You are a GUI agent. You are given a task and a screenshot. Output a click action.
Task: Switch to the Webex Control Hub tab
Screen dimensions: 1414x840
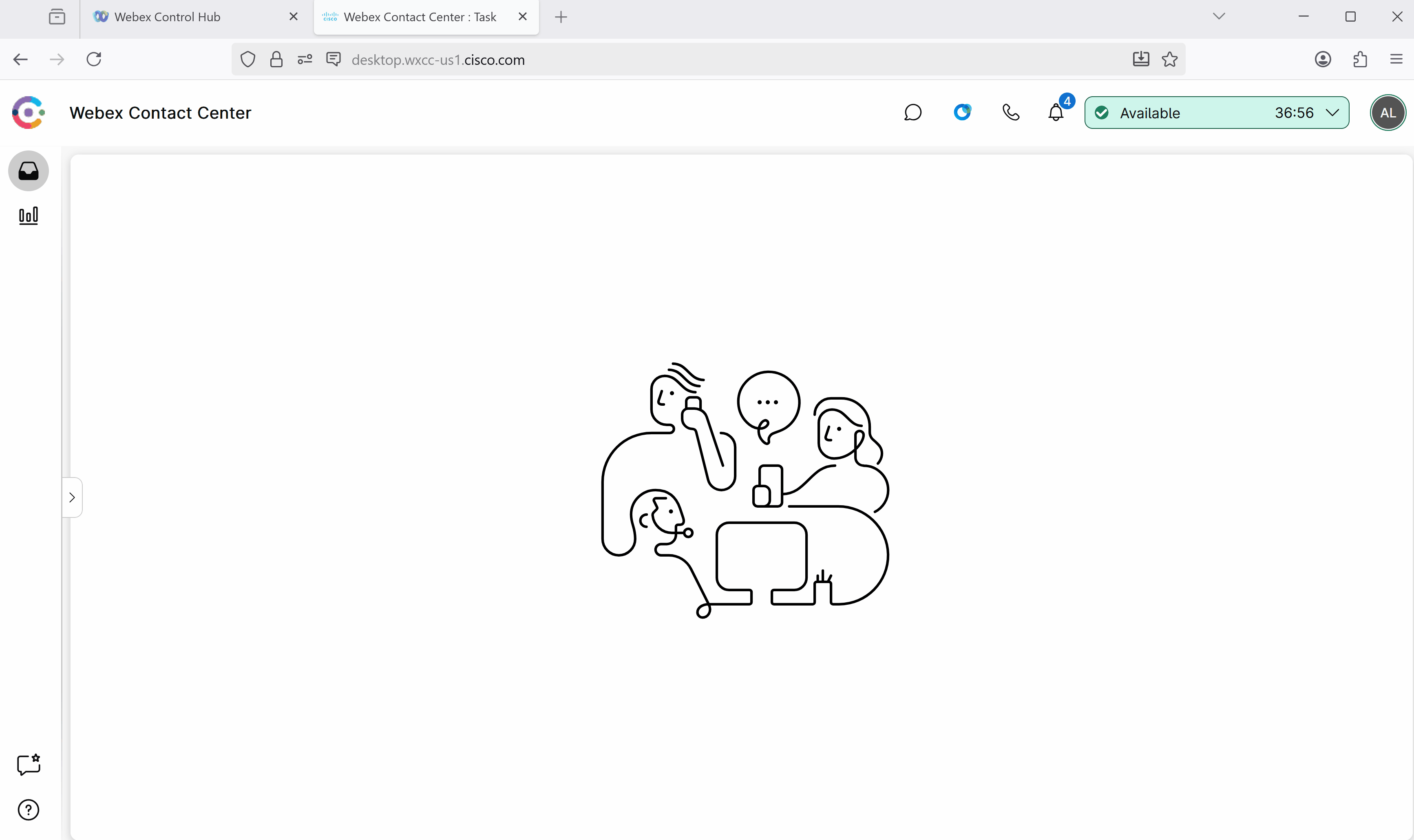[167, 17]
